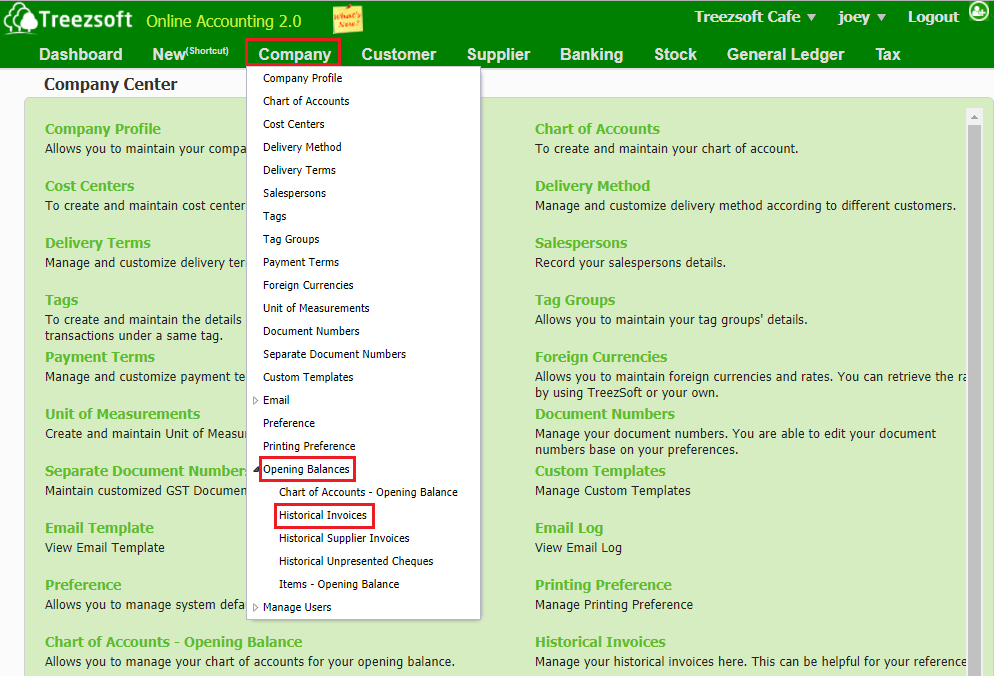Open Chart of Accounts - Opening Balance page link

pos(174,642)
